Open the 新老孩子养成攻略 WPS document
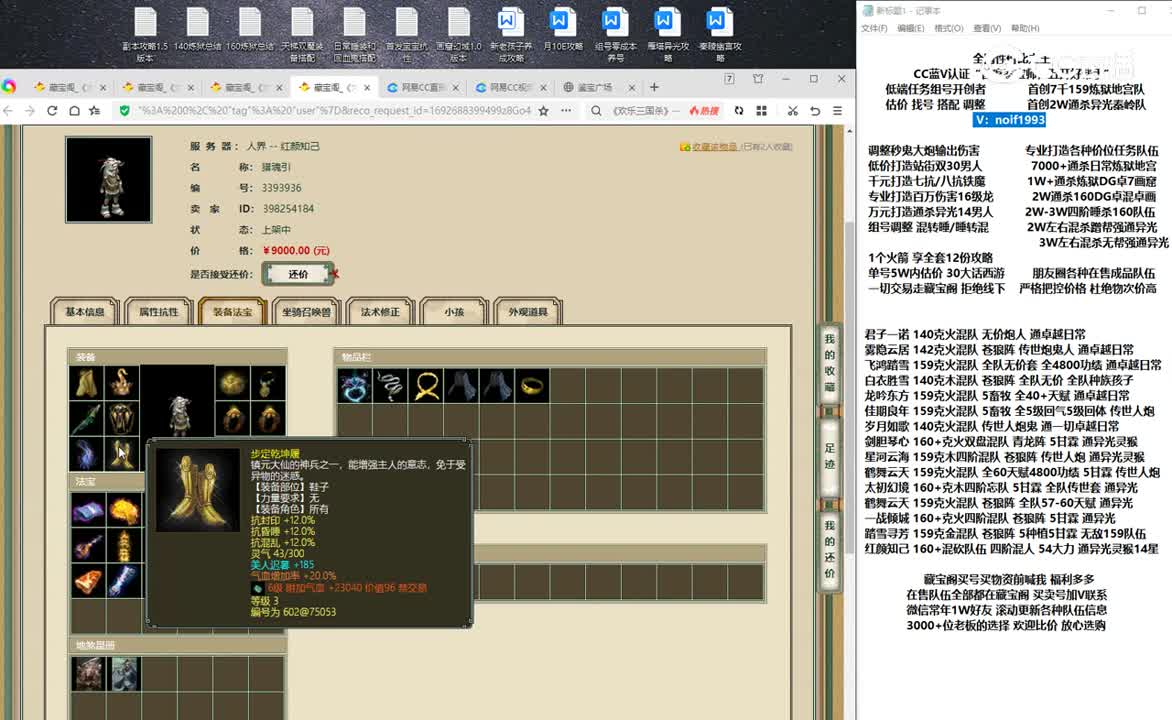Screen dimensions: 1172x720 click(511, 34)
